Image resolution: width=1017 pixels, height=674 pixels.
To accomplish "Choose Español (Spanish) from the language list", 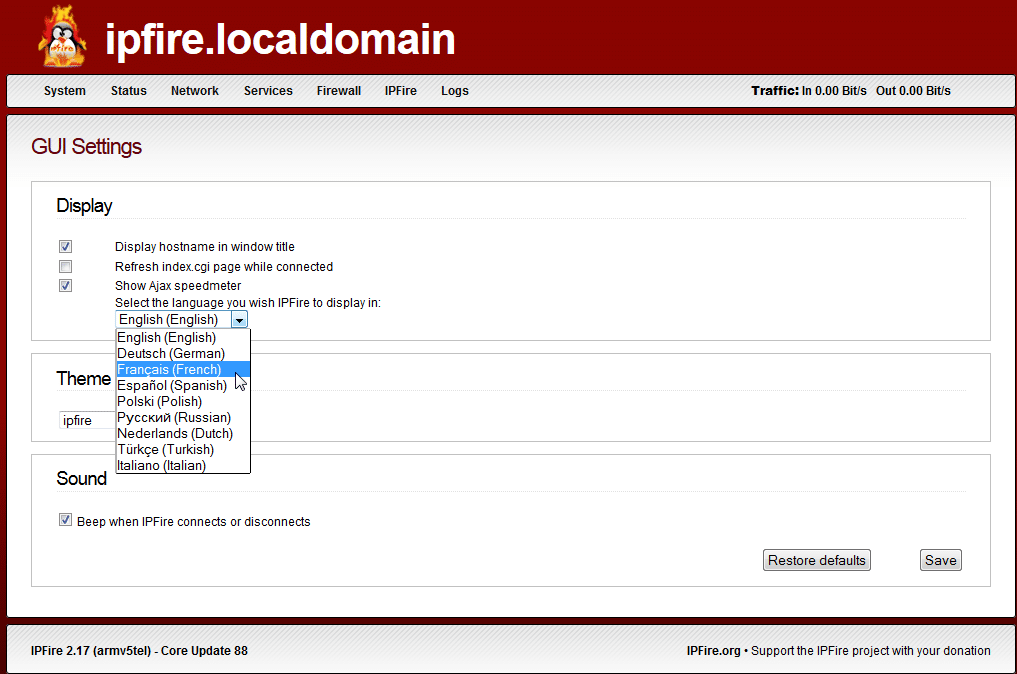I will point(183,385).
